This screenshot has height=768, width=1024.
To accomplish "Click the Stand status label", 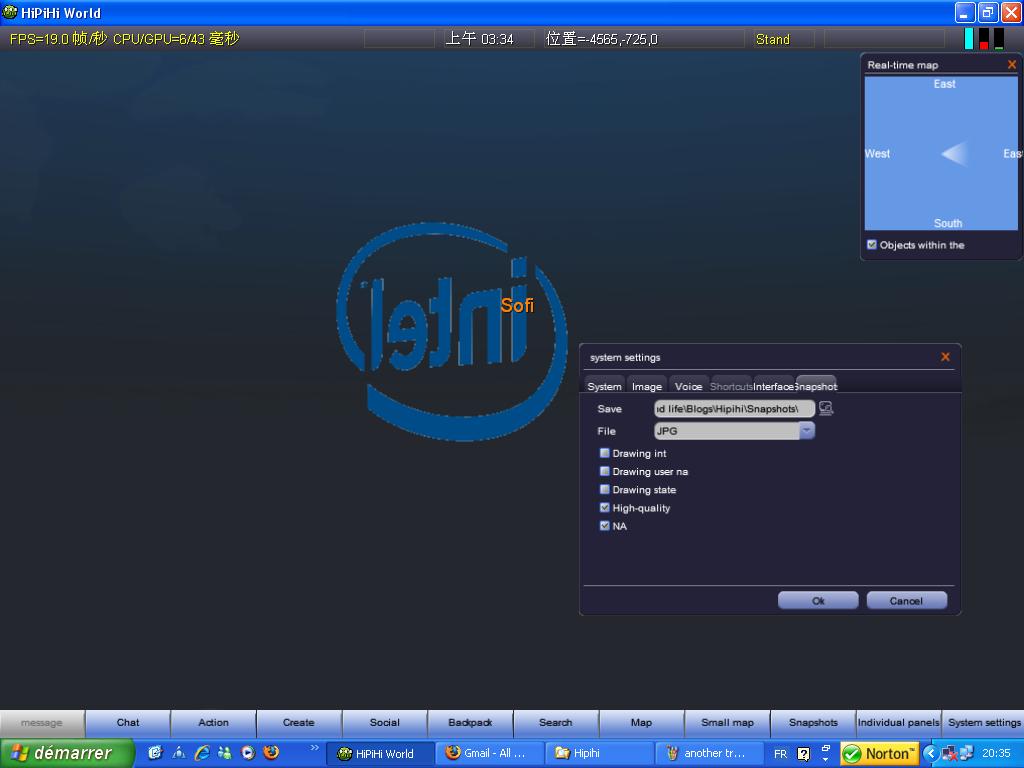I will [x=773, y=39].
